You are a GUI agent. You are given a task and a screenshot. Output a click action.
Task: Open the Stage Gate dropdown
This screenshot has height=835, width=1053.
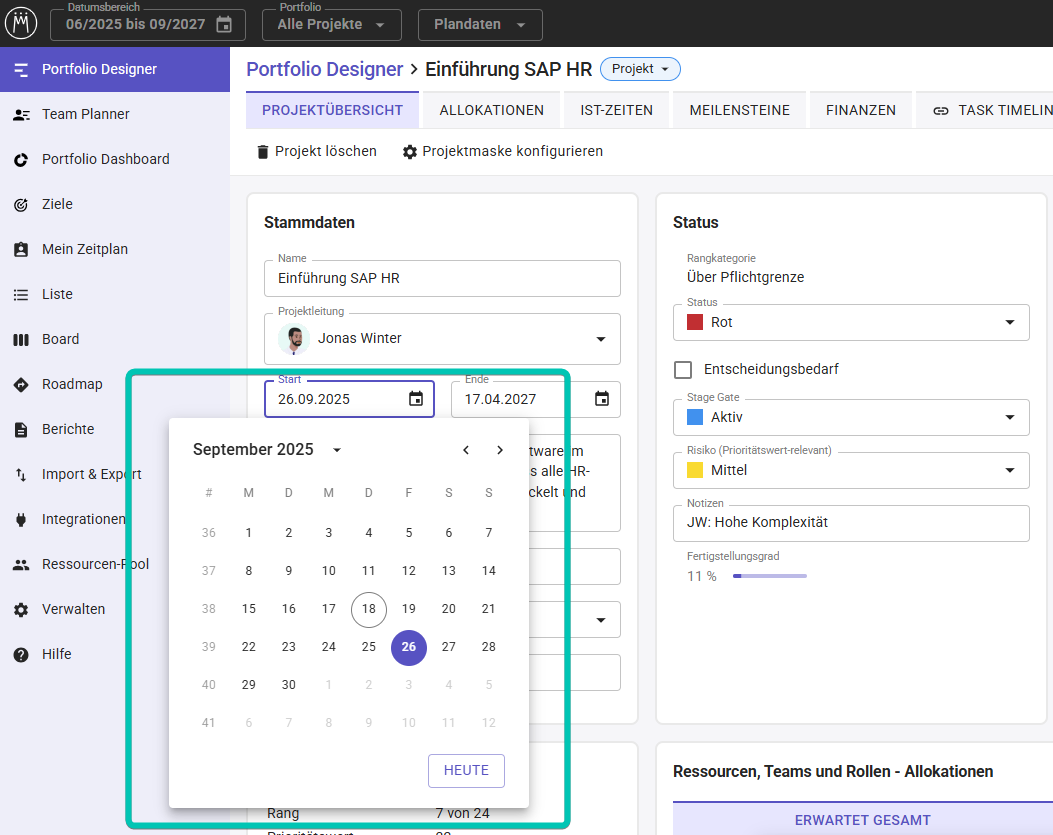[x=1009, y=417]
